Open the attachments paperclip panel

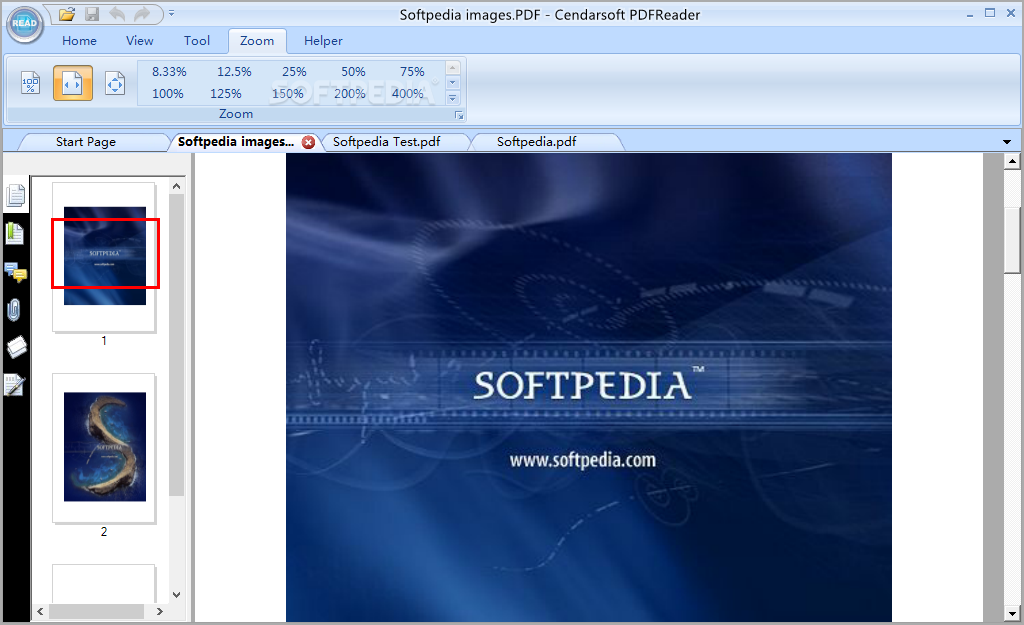pos(14,310)
